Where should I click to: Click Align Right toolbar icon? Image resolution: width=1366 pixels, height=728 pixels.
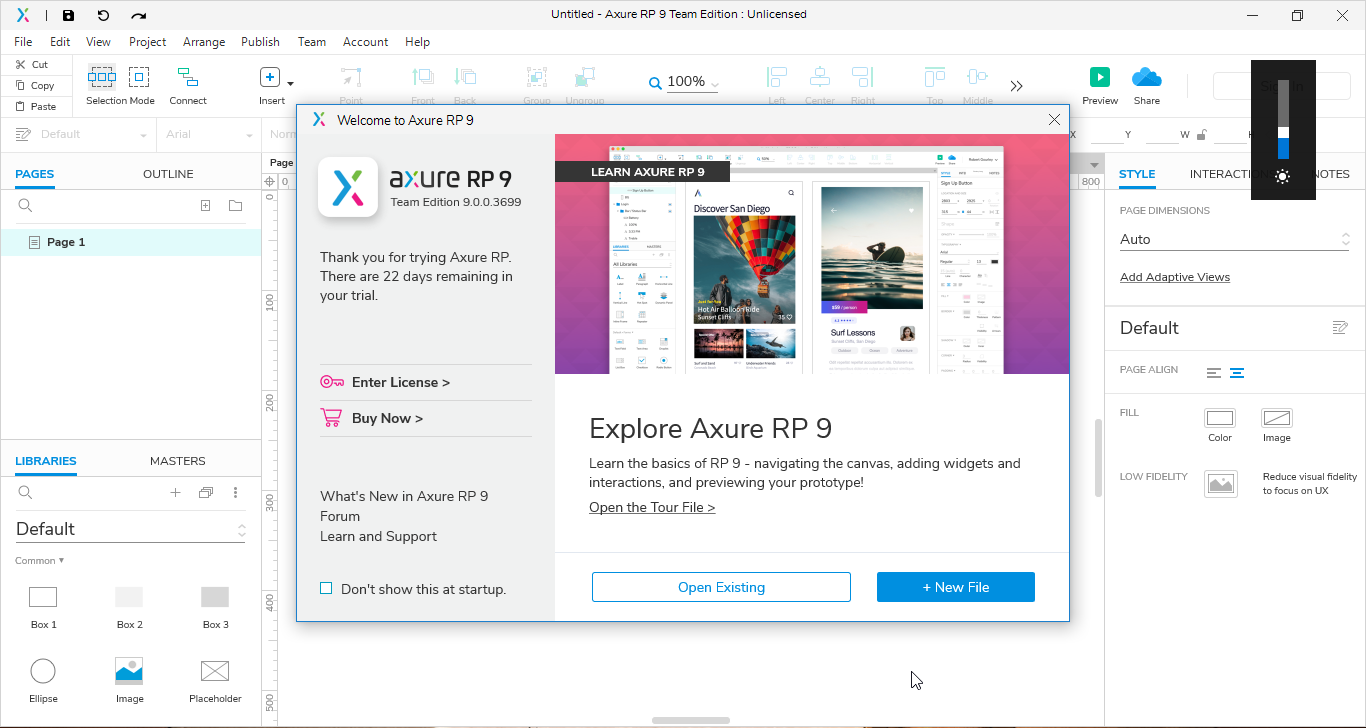(x=862, y=77)
